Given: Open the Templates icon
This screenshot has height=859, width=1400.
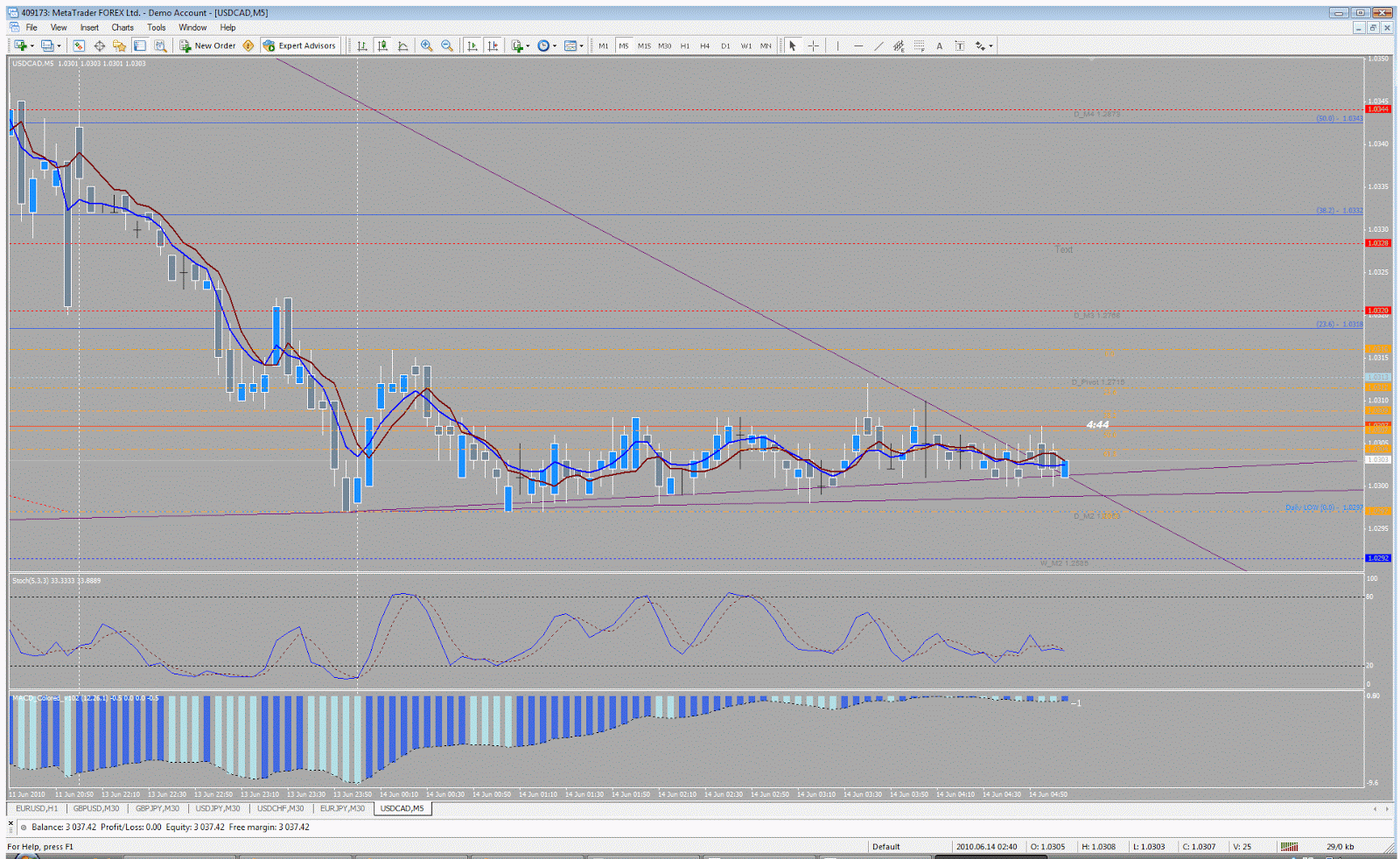Looking at the screenshot, I should [x=570, y=45].
